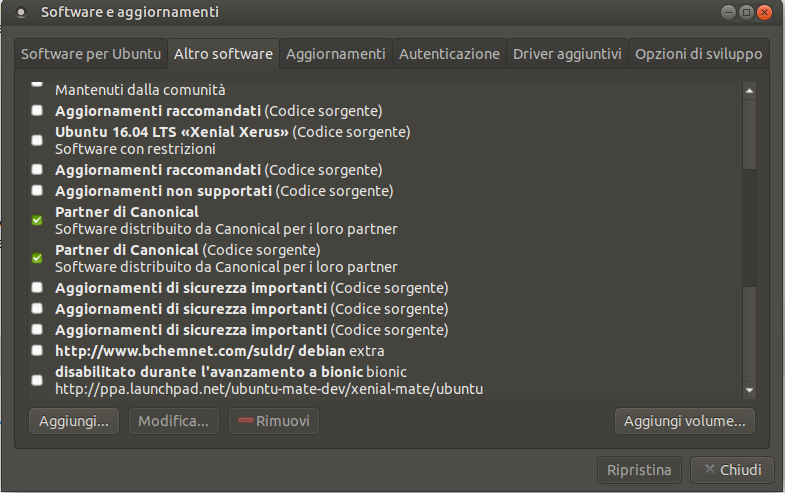The height and width of the screenshot is (493, 785).
Task: Enable Aggiornamenti non supportati (Codice sorgente)
Action: click(37, 190)
